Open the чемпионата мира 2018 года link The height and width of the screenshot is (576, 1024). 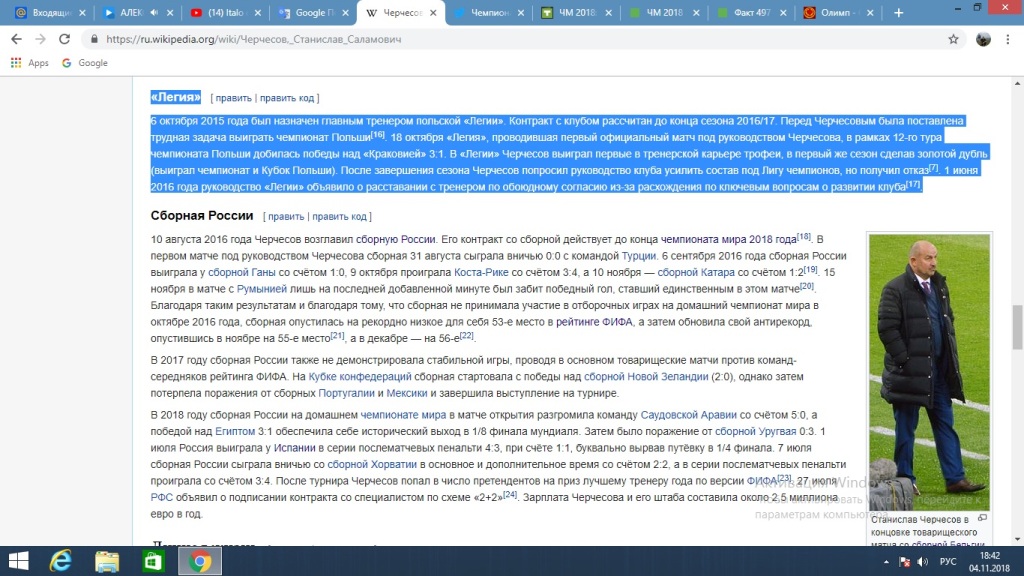click(x=728, y=239)
